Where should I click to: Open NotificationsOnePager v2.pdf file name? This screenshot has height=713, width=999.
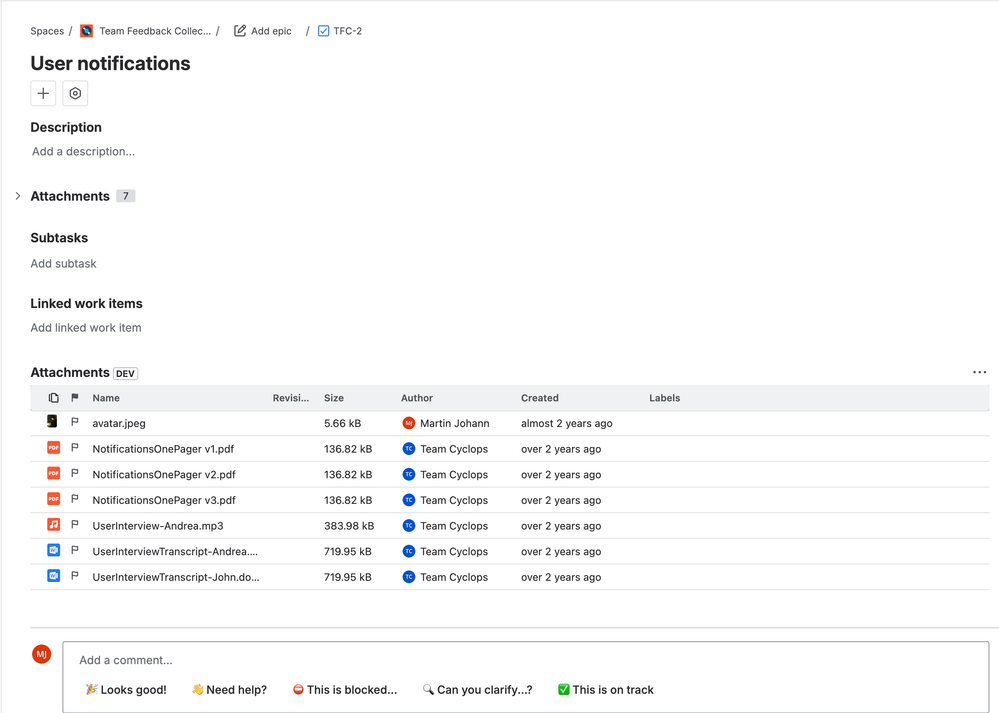tap(164, 474)
